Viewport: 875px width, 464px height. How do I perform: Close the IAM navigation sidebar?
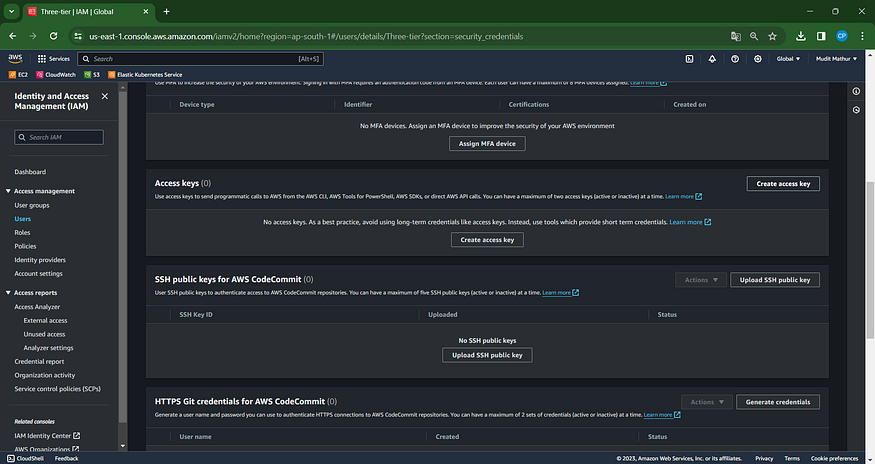[x=104, y=97]
